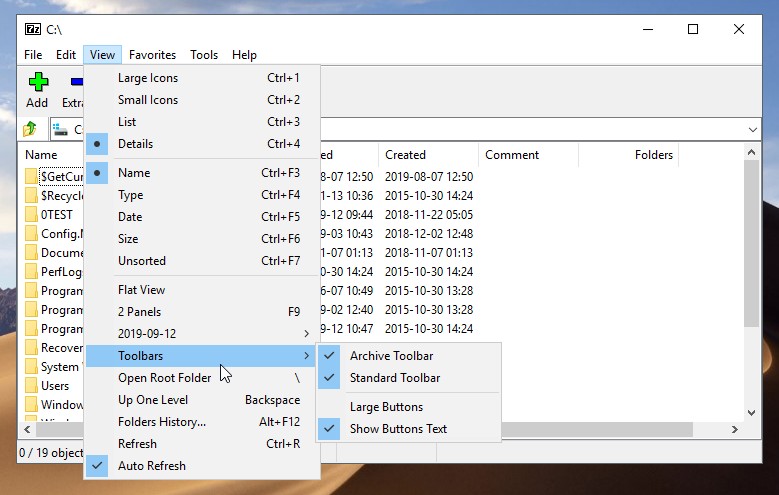Click the up-folder arrow icon

(30, 129)
